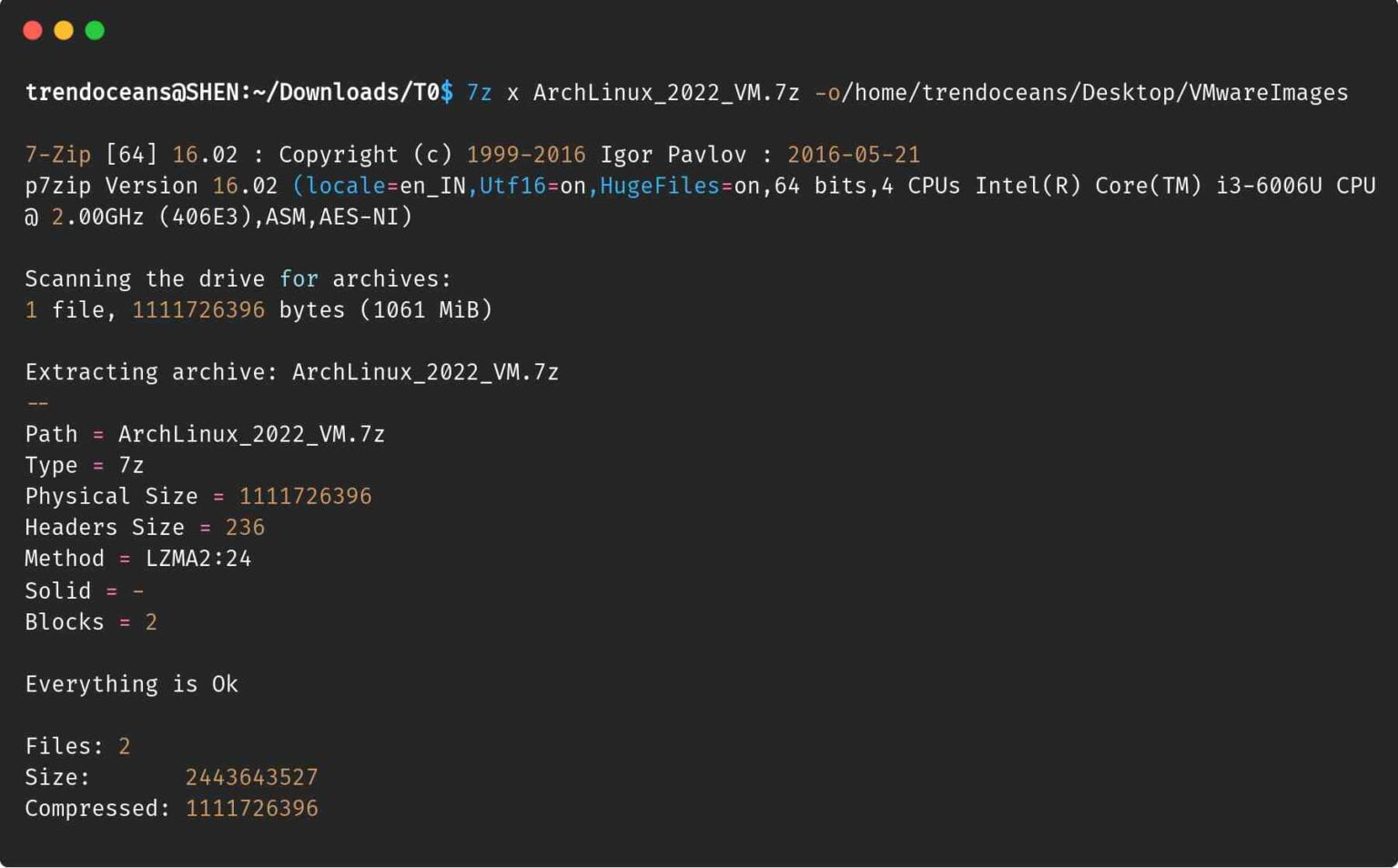Screen dimensions: 1398x868
Task: Click the red close window control
Action: (x=33, y=30)
